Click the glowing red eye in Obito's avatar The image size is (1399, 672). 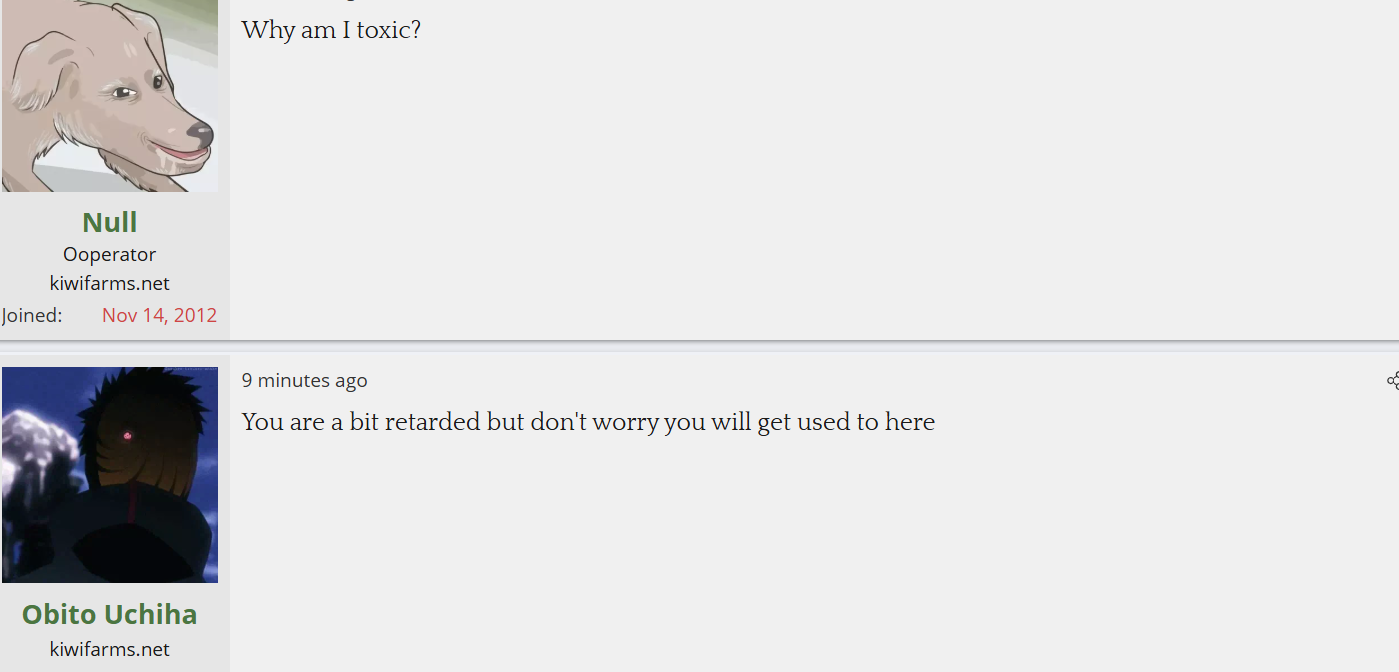pos(128,435)
